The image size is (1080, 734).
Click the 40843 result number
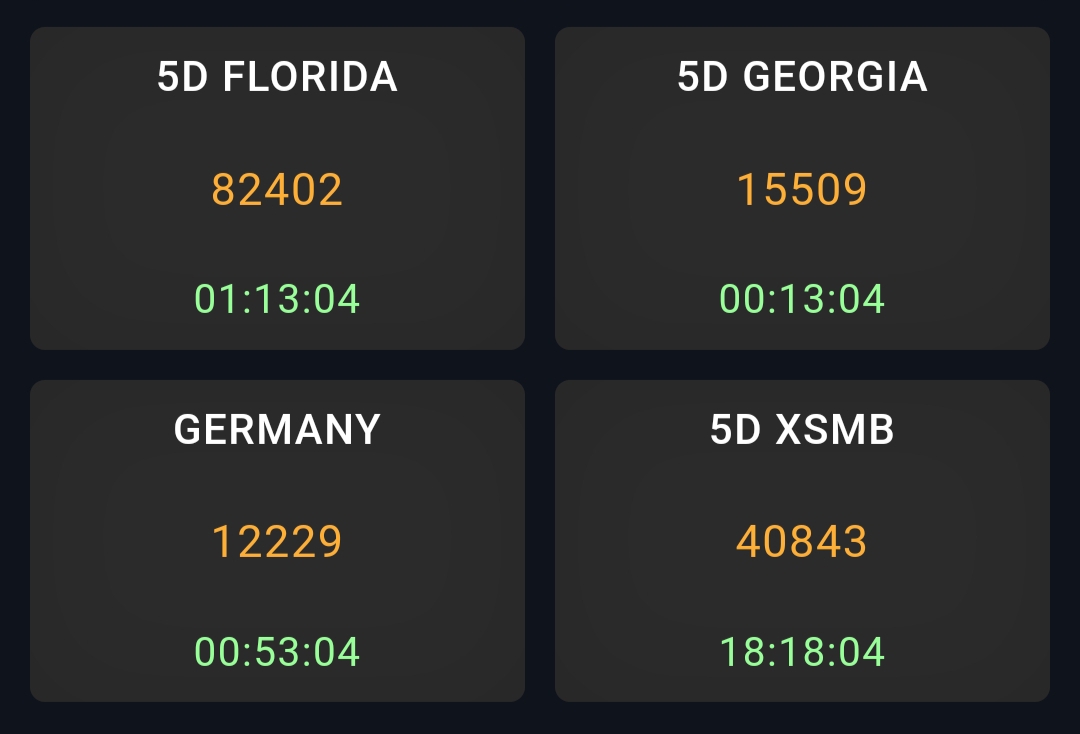802,541
